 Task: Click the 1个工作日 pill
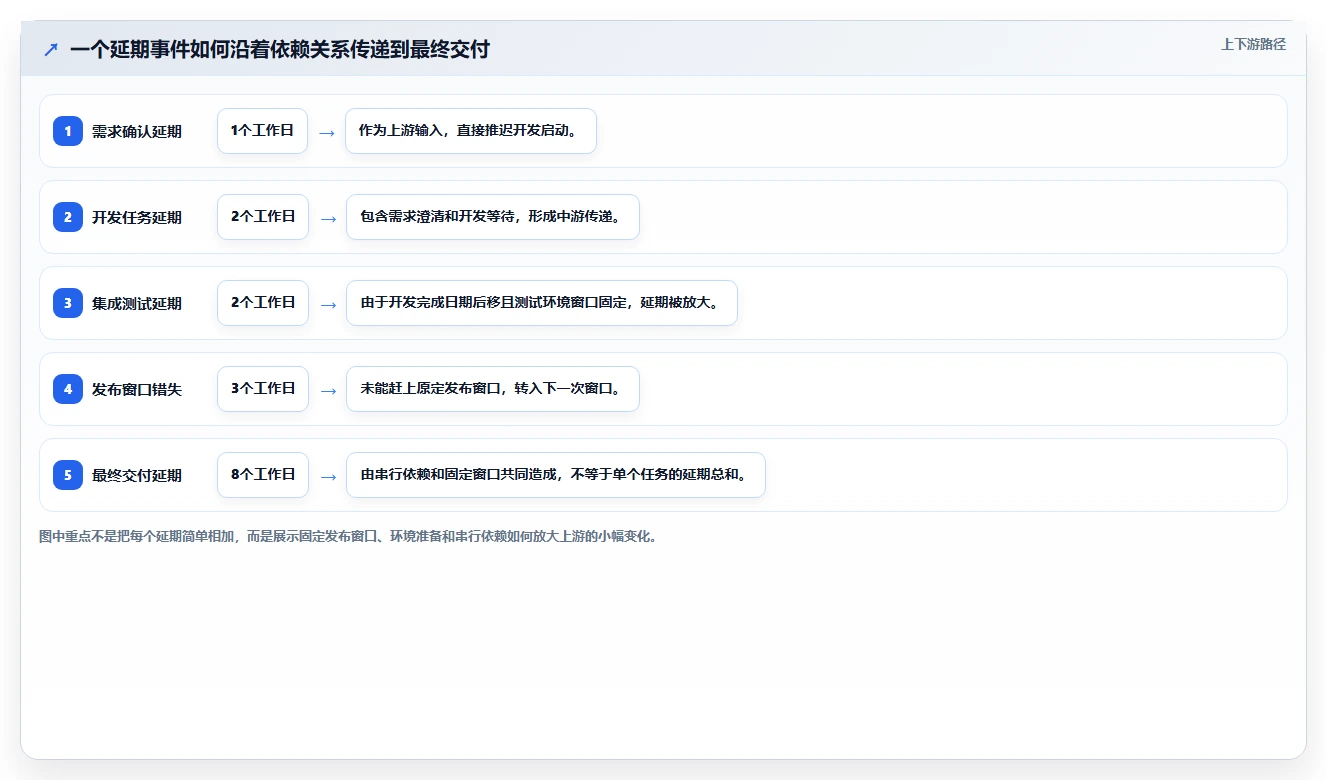click(x=262, y=131)
